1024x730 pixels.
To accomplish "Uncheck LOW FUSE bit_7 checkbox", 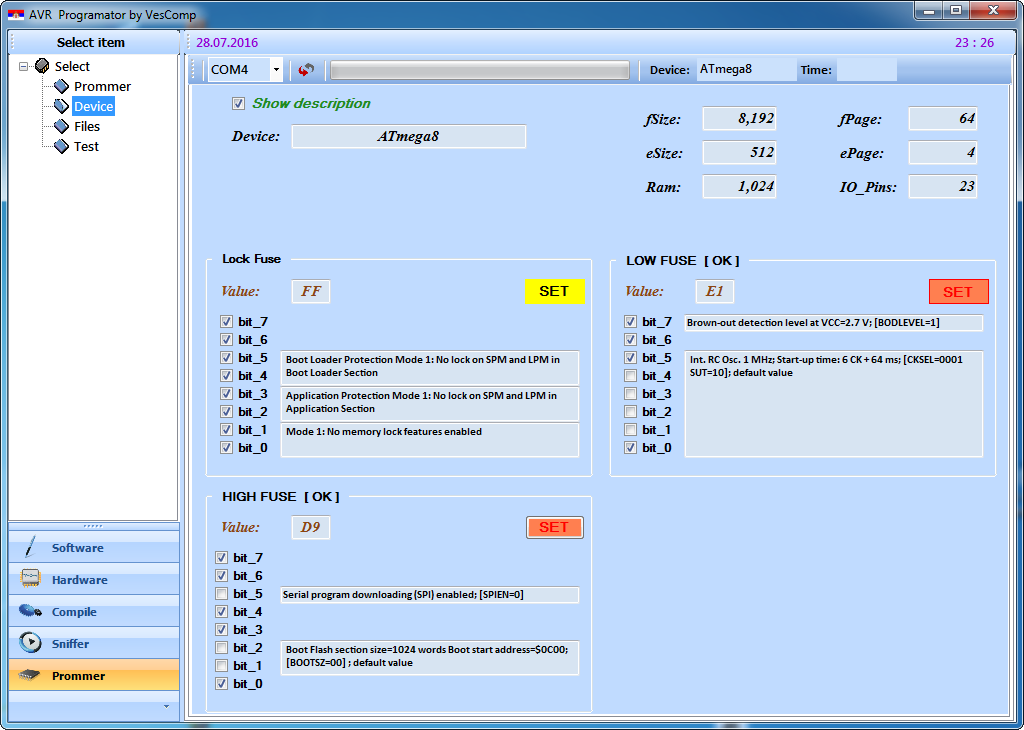I will coord(630,321).
